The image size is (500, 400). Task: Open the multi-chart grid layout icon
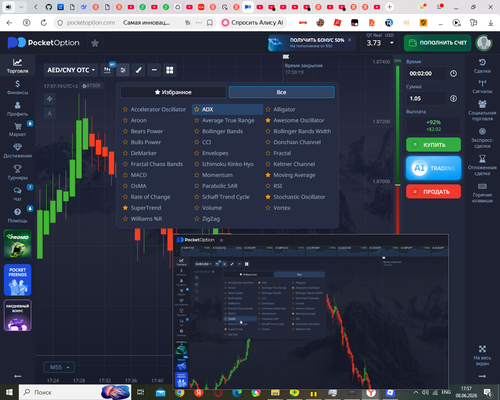pos(170,70)
